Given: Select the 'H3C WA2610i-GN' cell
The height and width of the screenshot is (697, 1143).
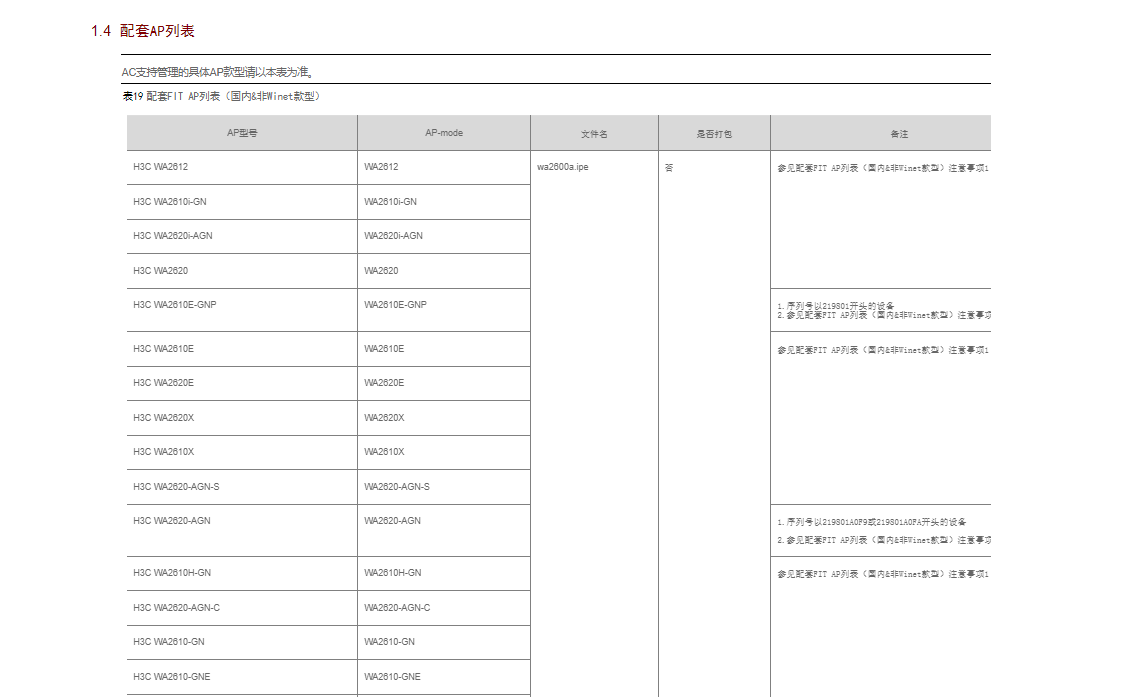Looking at the screenshot, I should pyautogui.click(x=242, y=202).
